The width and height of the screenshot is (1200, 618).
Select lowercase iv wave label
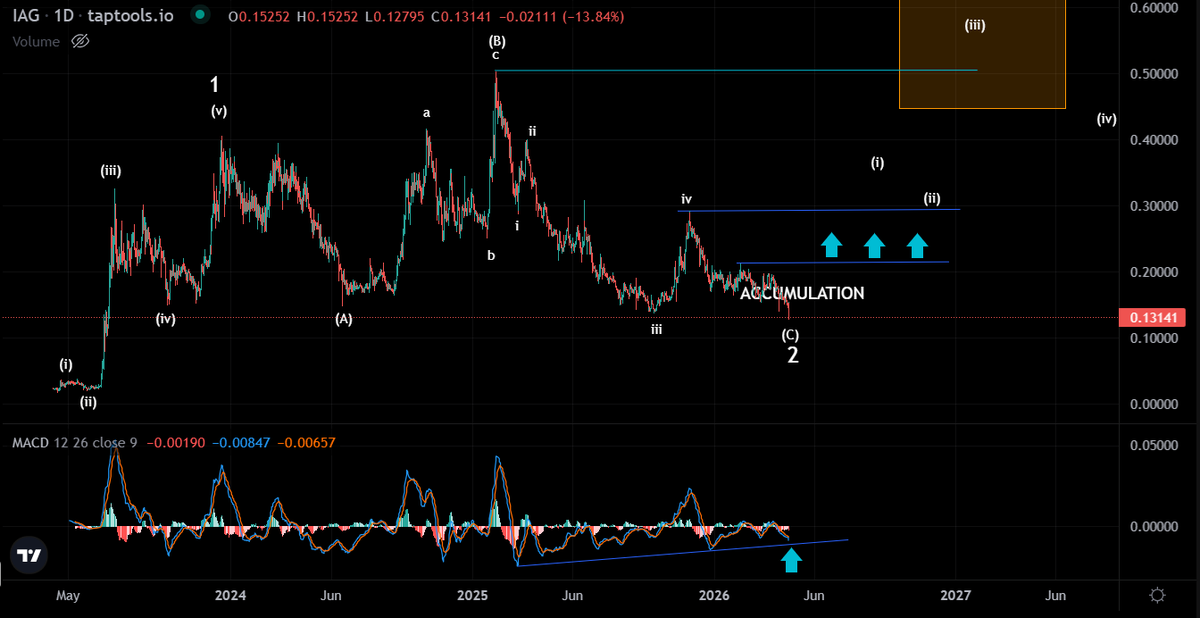tap(687, 199)
